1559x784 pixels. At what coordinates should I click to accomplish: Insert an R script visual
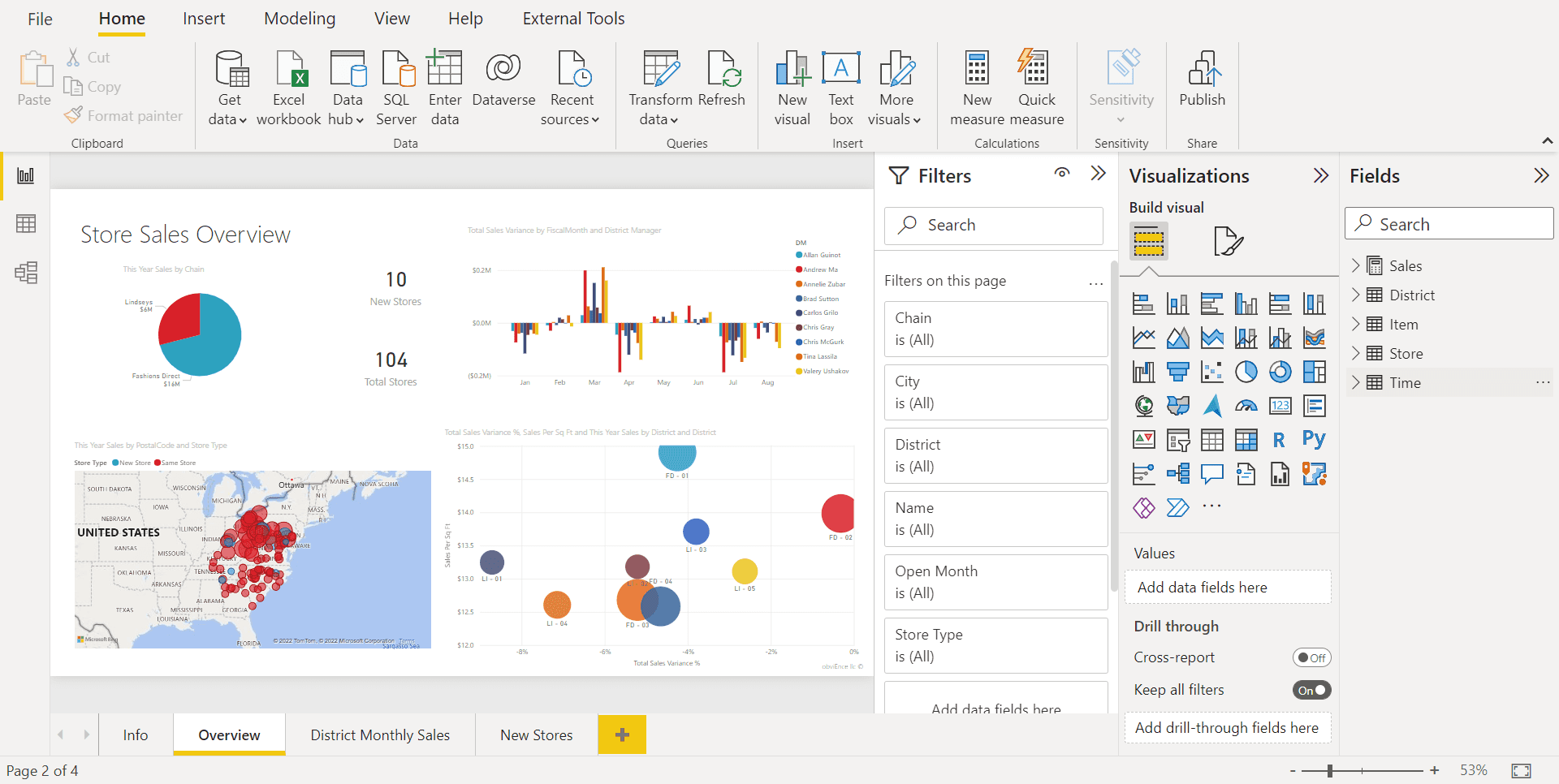(x=1280, y=440)
